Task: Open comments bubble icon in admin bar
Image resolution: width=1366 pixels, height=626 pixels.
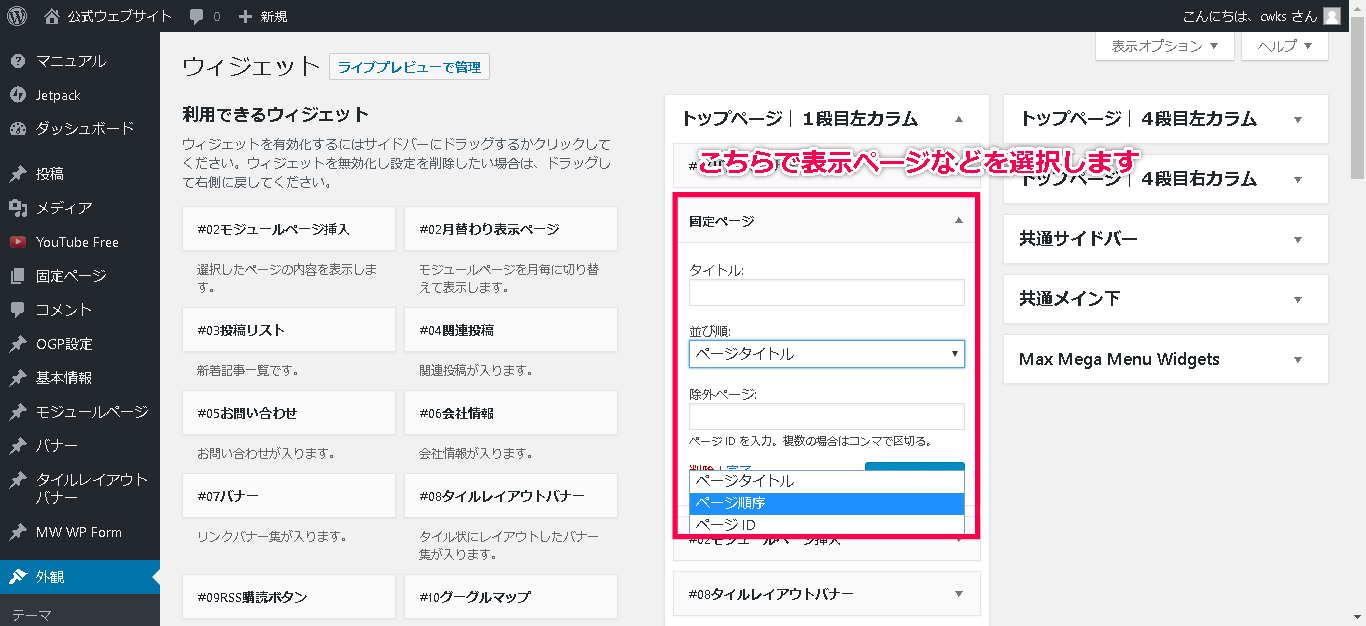Action: [x=197, y=17]
